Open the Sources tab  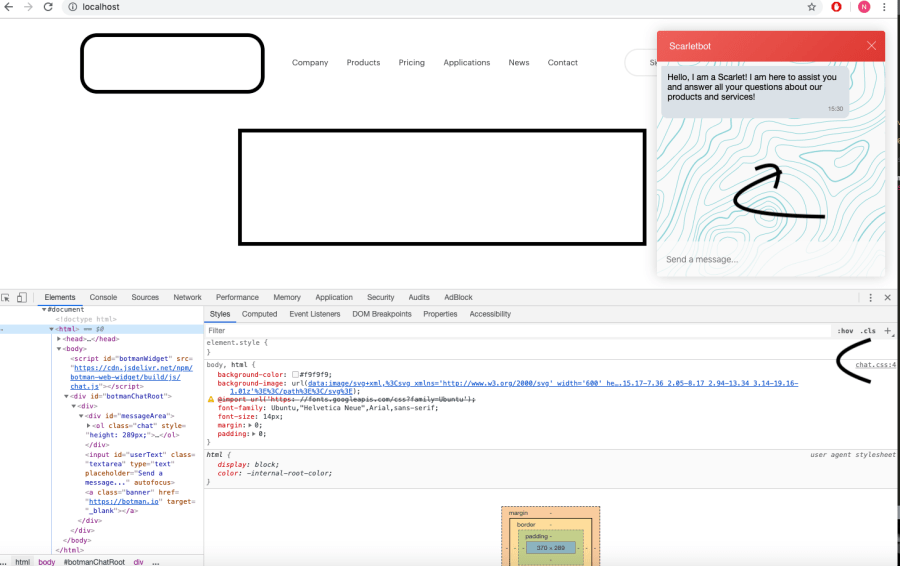[145, 297]
